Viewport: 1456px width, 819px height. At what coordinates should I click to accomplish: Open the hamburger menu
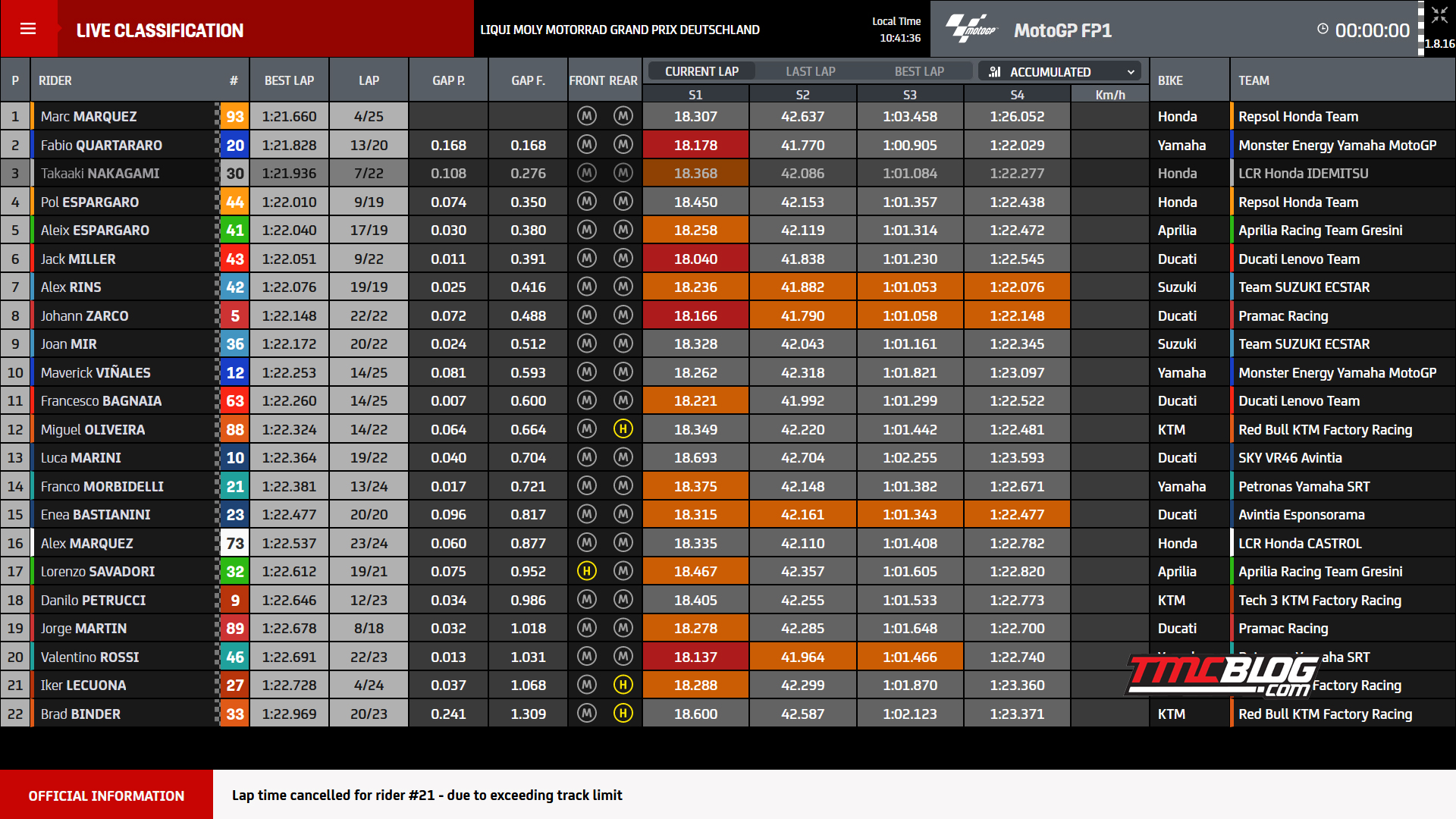(28, 29)
